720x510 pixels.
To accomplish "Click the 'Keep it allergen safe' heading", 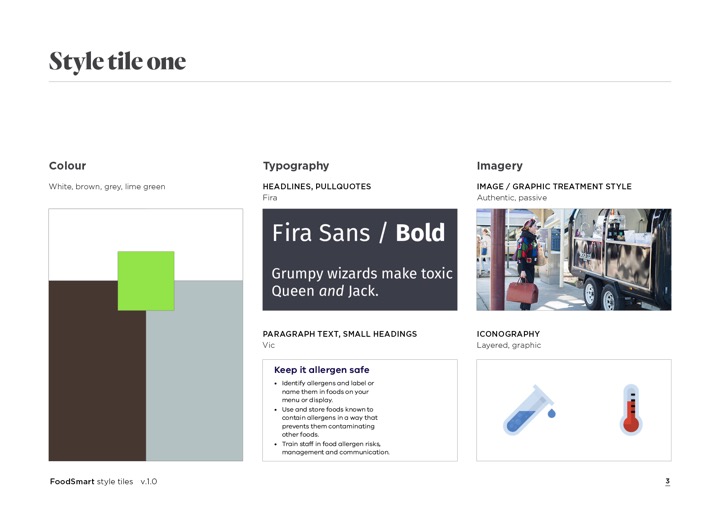I will pos(321,370).
